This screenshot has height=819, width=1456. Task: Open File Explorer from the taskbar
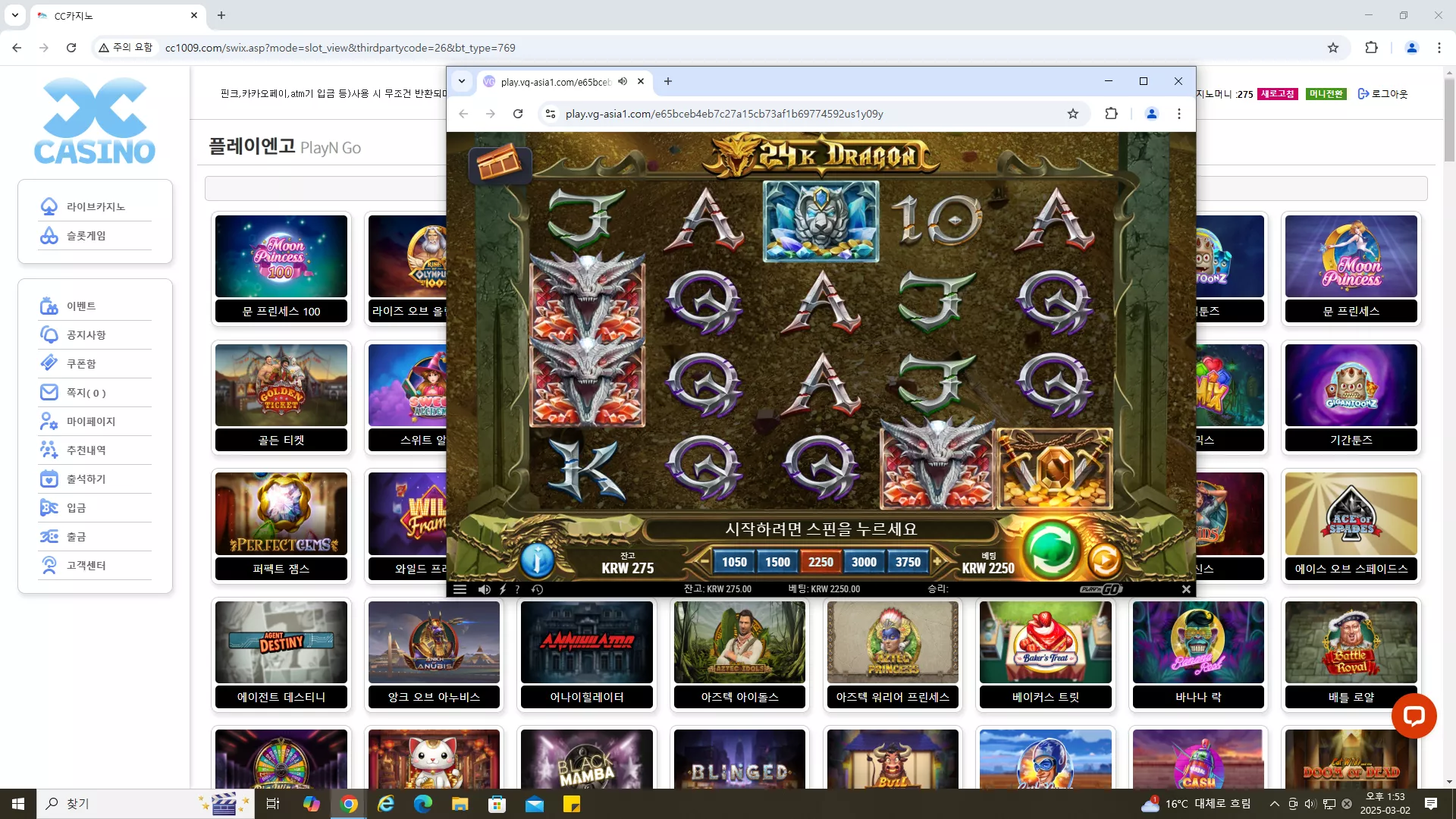pyautogui.click(x=460, y=804)
